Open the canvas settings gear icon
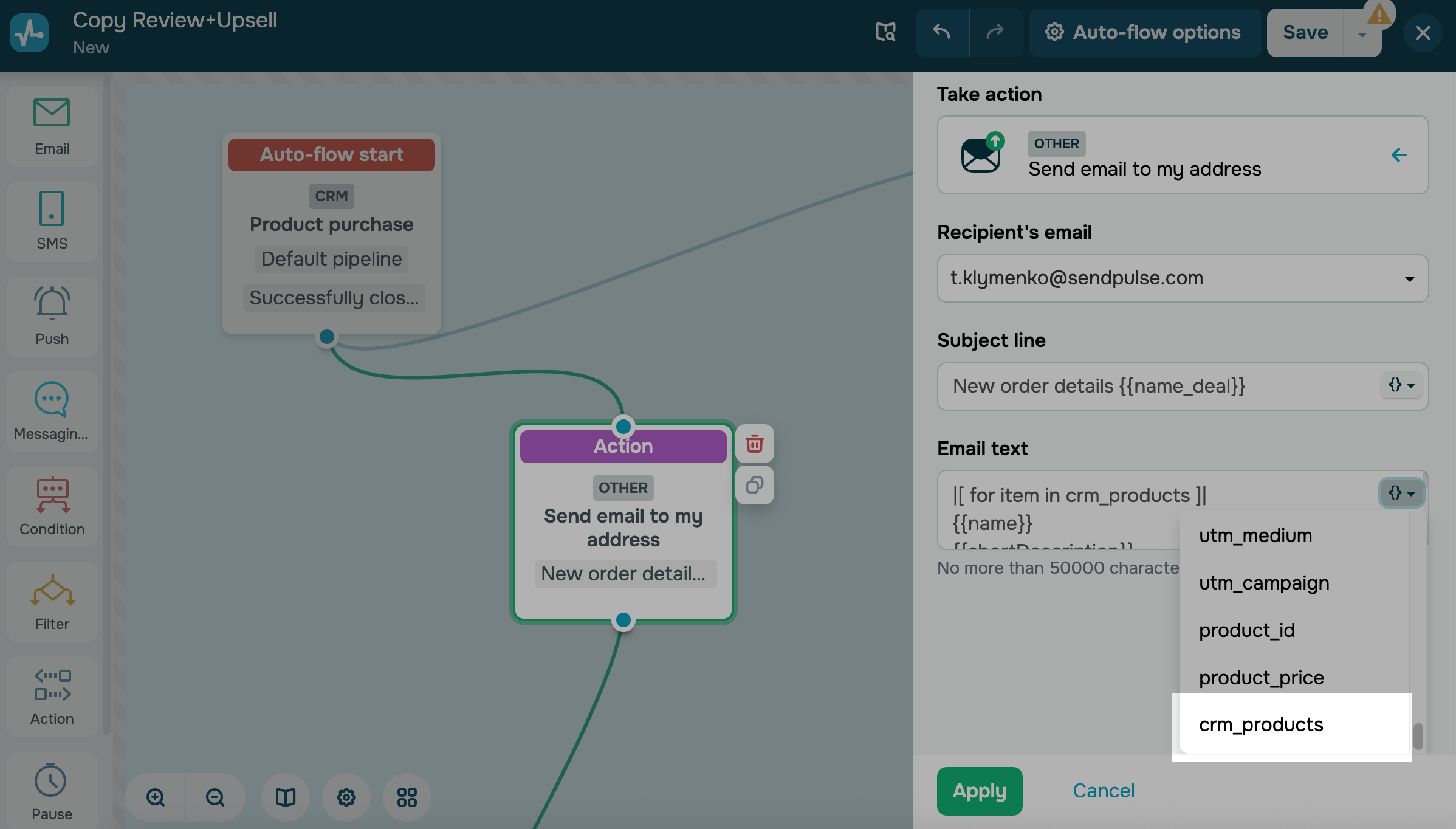Screen dimensions: 1456x829 (x=346, y=797)
